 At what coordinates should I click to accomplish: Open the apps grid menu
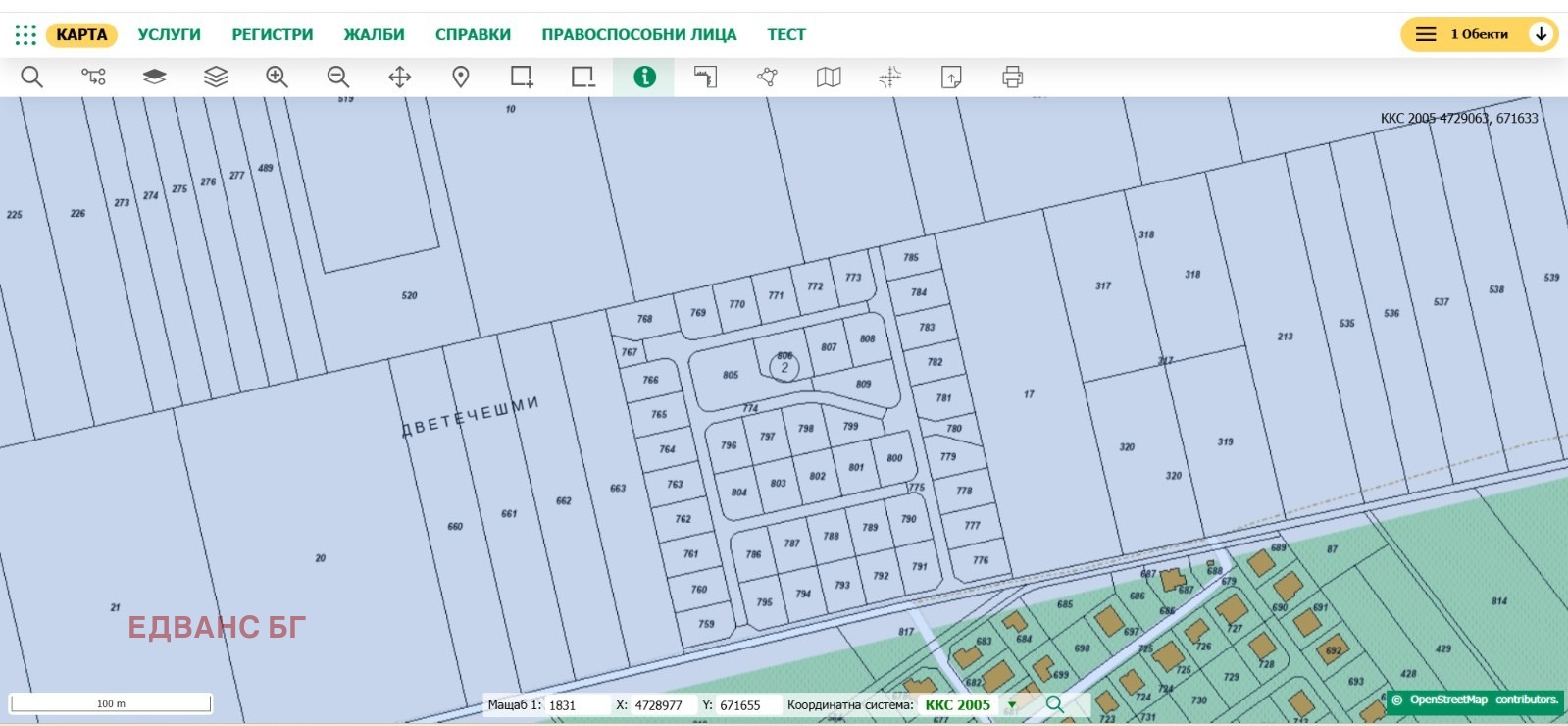click(25, 35)
